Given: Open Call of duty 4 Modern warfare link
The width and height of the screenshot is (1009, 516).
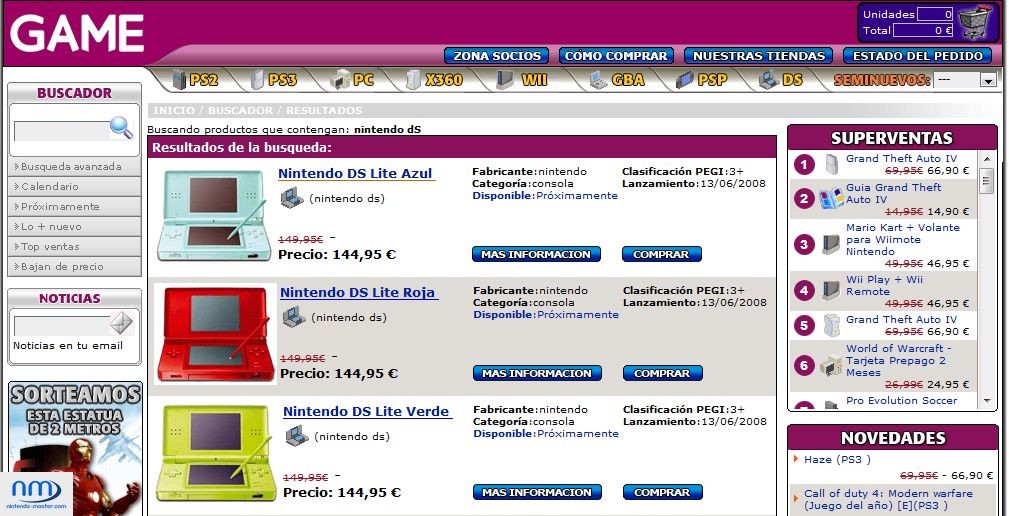Looking at the screenshot, I should coord(888,499).
